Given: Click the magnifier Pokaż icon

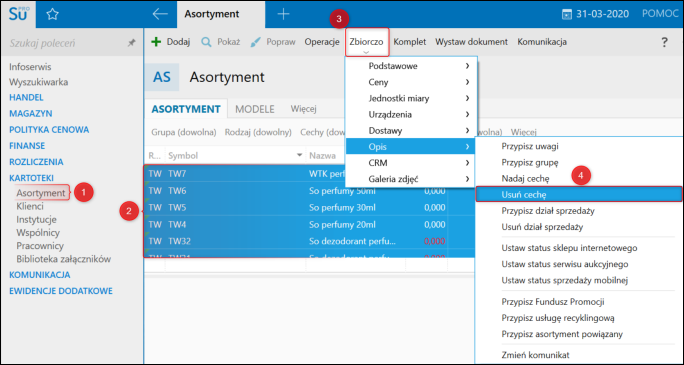Looking at the screenshot, I should click(x=206, y=42).
